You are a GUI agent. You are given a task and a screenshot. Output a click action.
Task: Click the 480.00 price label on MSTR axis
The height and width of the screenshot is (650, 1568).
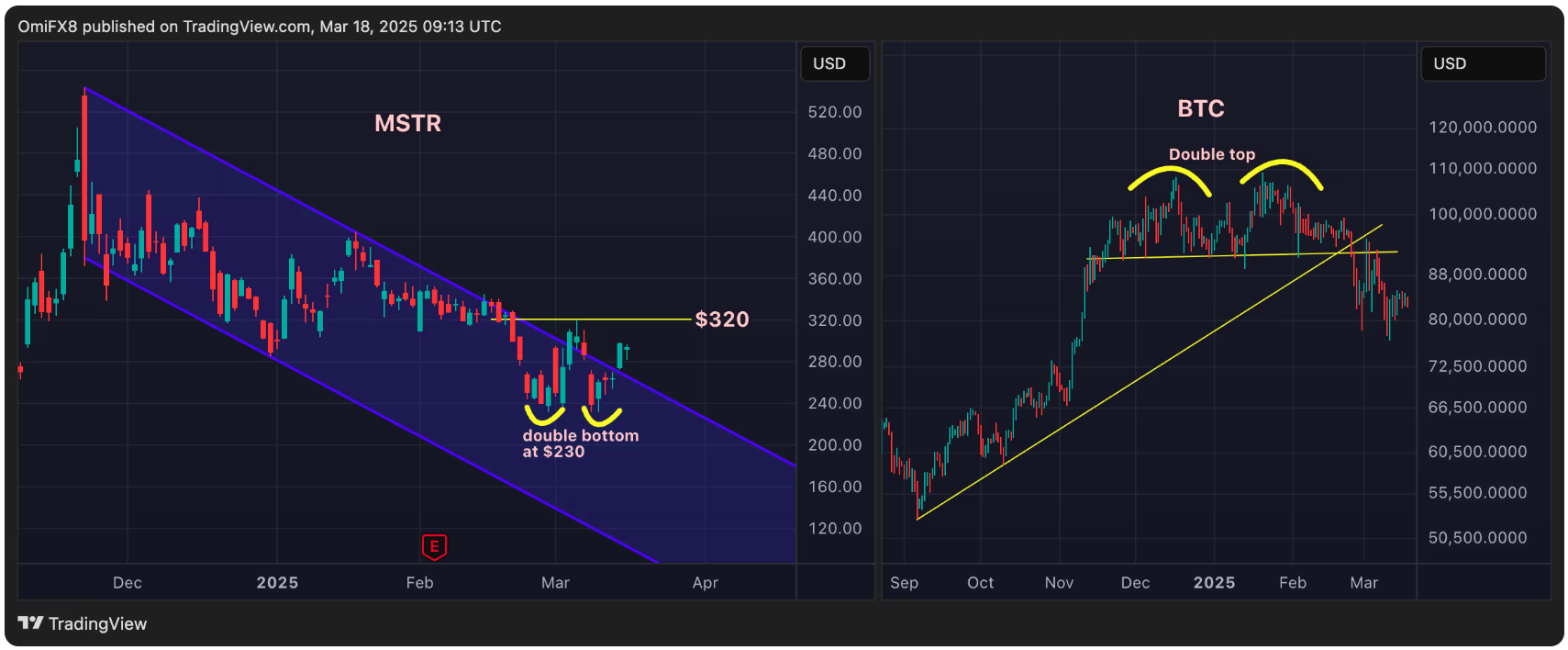click(835, 153)
